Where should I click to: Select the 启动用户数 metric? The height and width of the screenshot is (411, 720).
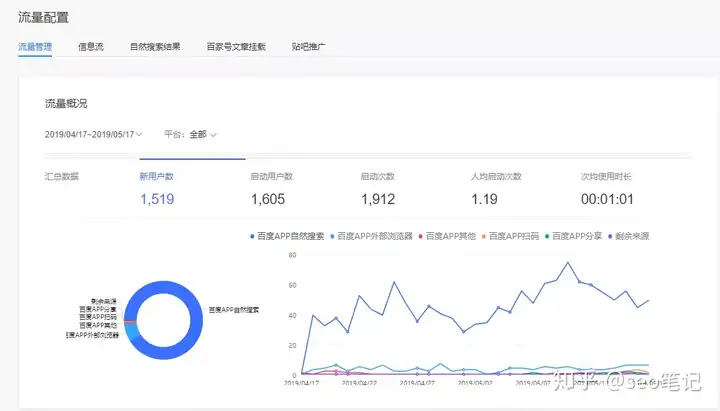pyautogui.click(x=271, y=176)
